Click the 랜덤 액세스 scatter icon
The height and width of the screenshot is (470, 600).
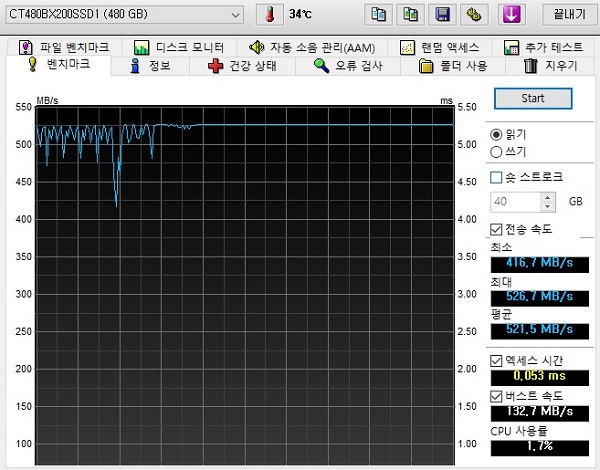(x=407, y=47)
